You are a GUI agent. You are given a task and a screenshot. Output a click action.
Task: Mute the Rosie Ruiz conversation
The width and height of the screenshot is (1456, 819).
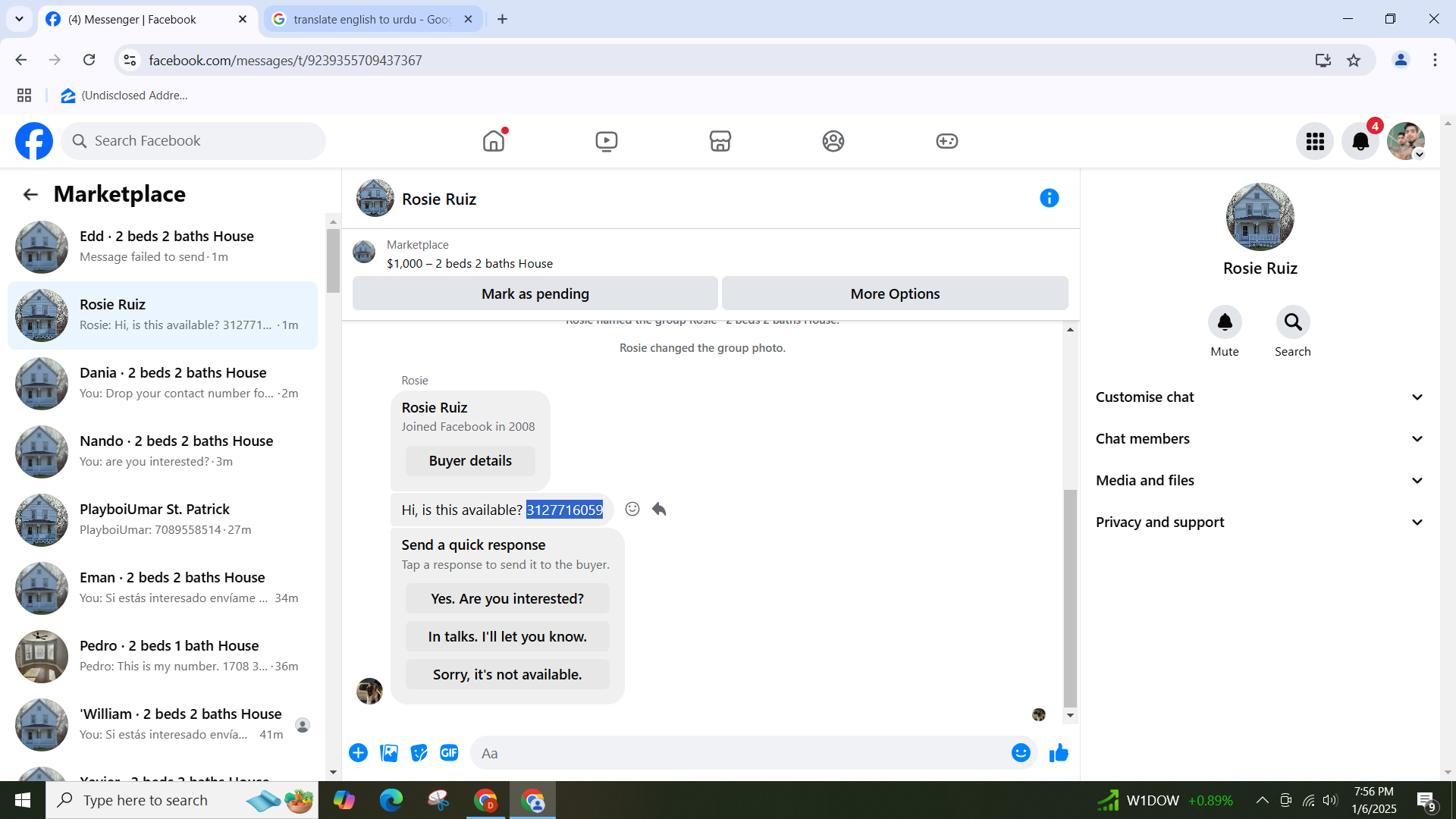[1224, 323]
